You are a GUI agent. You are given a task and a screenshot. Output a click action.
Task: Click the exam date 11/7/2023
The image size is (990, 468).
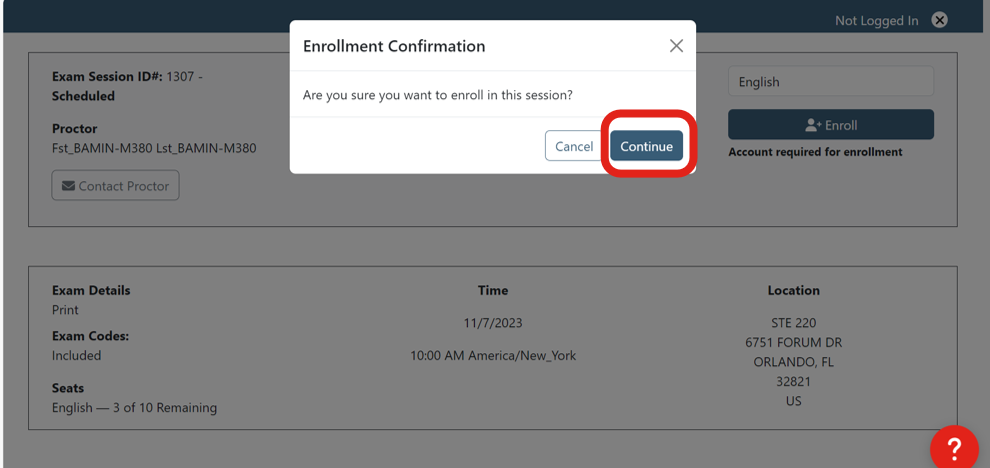tap(493, 323)
